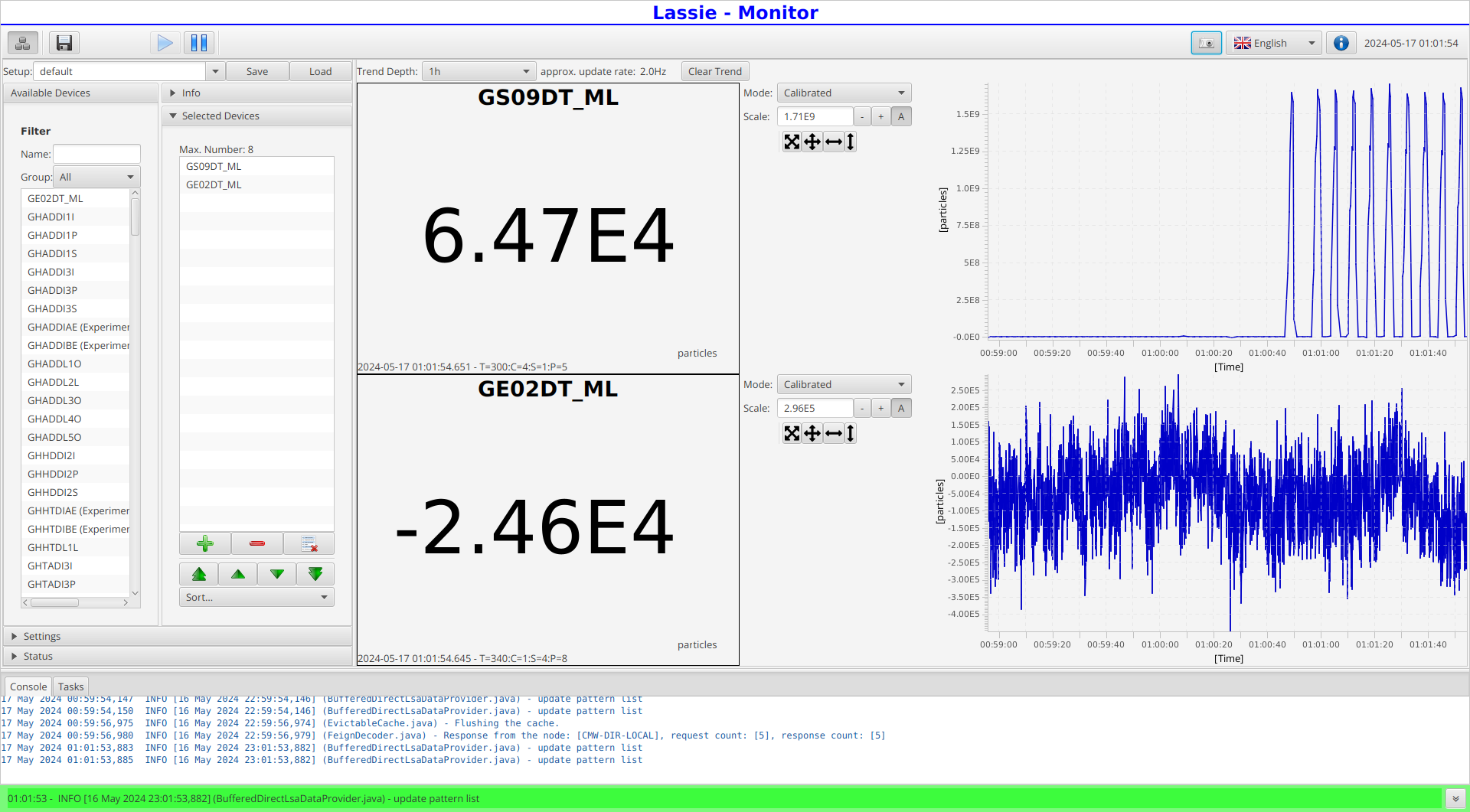Select GHADDL1O in available devices
This screenshot has height=812, width=1470.
point(76,364)
